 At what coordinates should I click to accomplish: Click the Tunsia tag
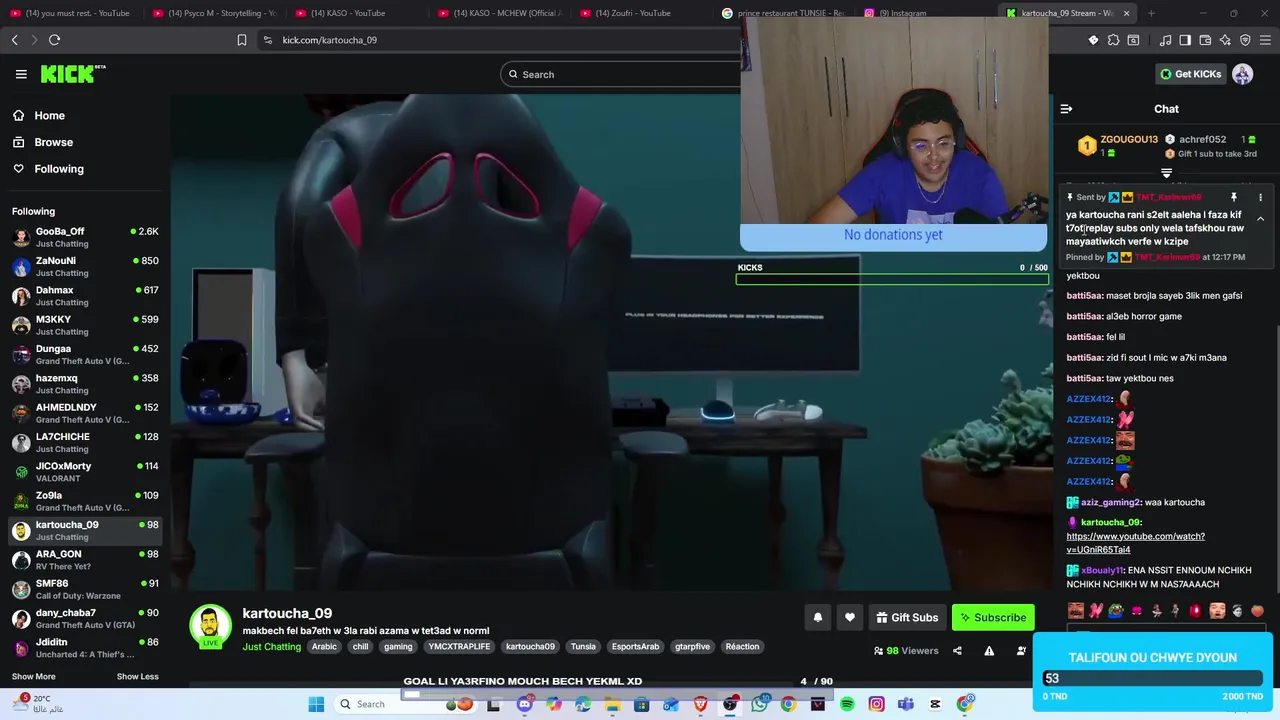[583, 647]
